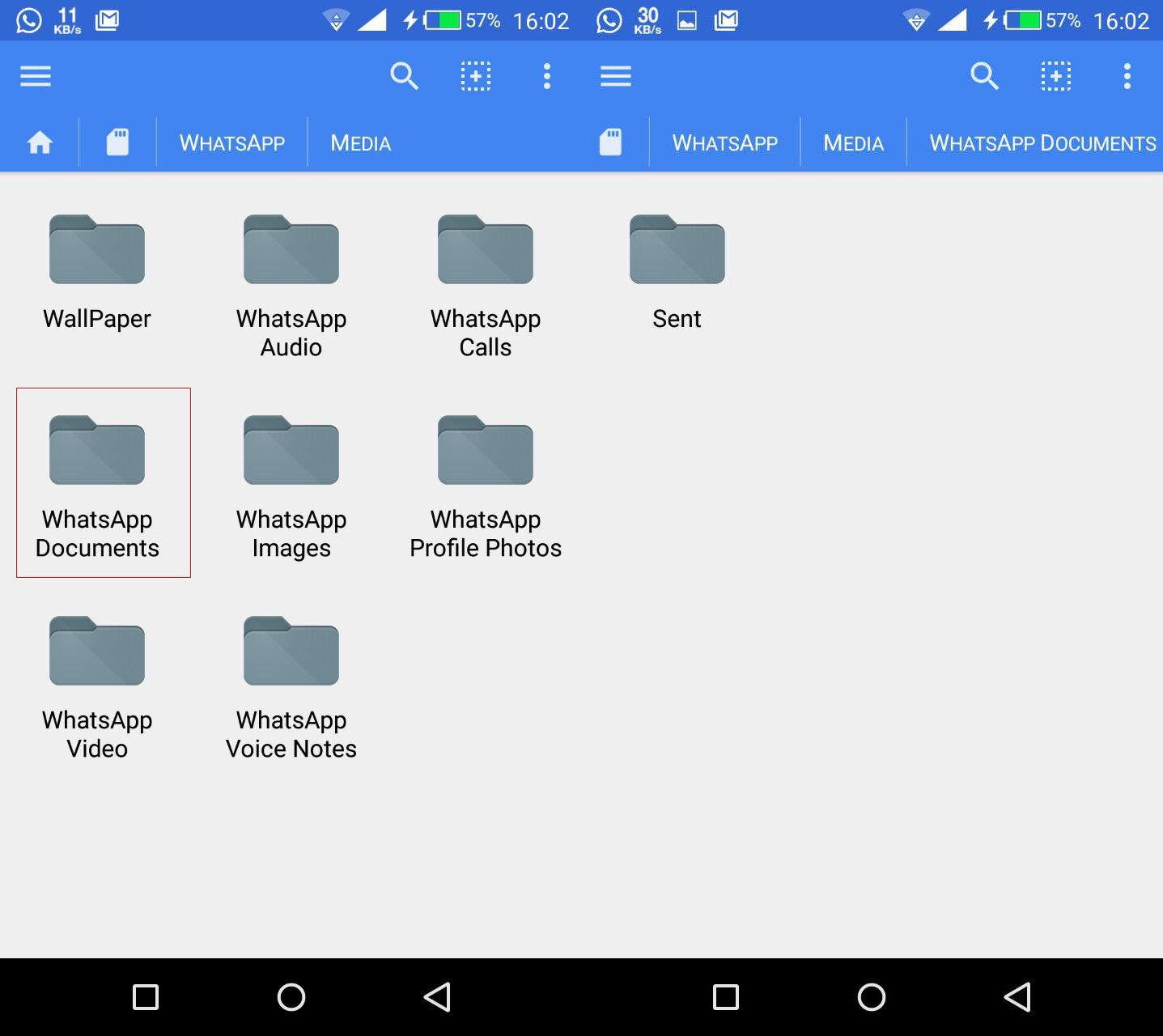Image resolution: width=1163 pixels, height=1036 pixels.
Task: Tap Gmail notification icon, left status bar
Action: click(x=107, y=20)
